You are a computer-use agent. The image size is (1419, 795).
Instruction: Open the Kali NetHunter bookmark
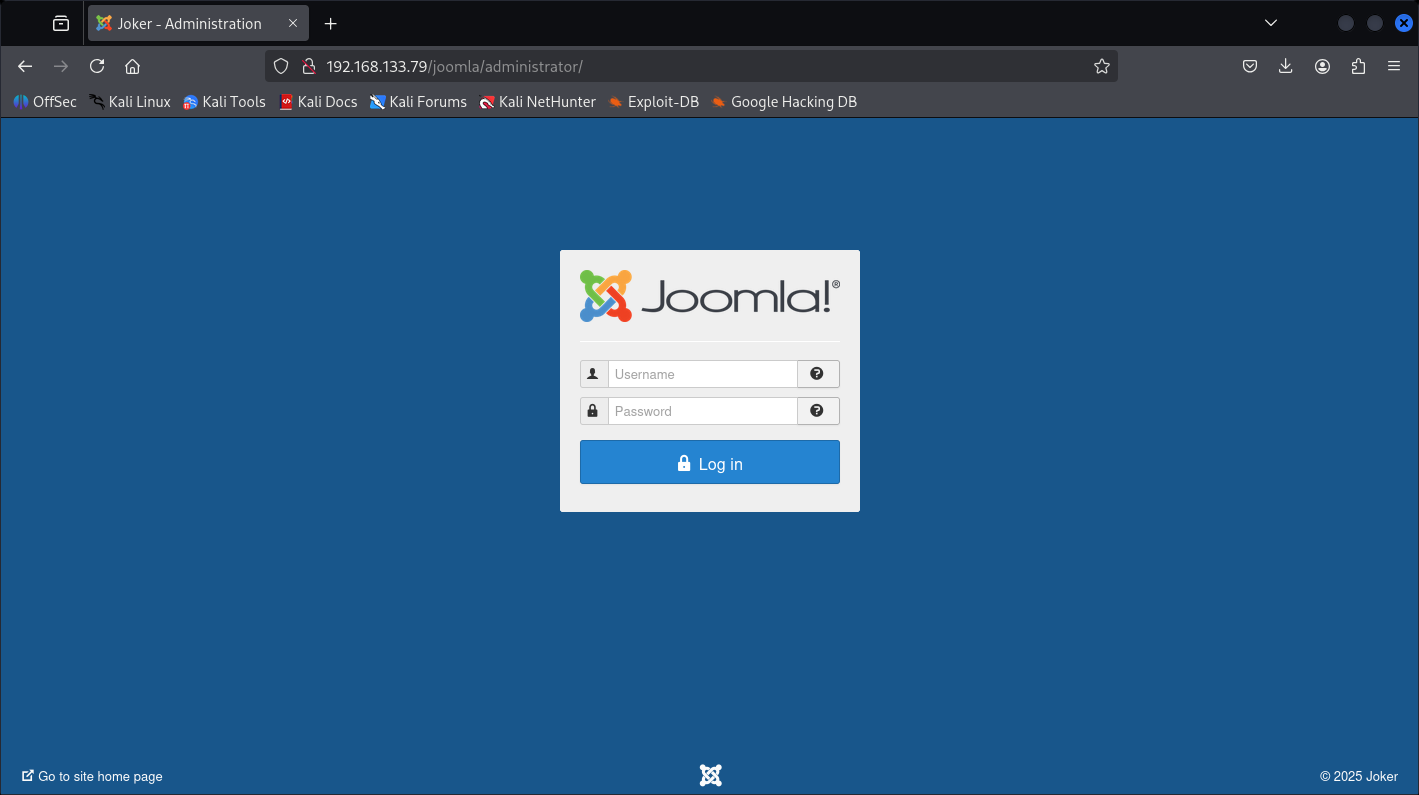tap(537, 101)
